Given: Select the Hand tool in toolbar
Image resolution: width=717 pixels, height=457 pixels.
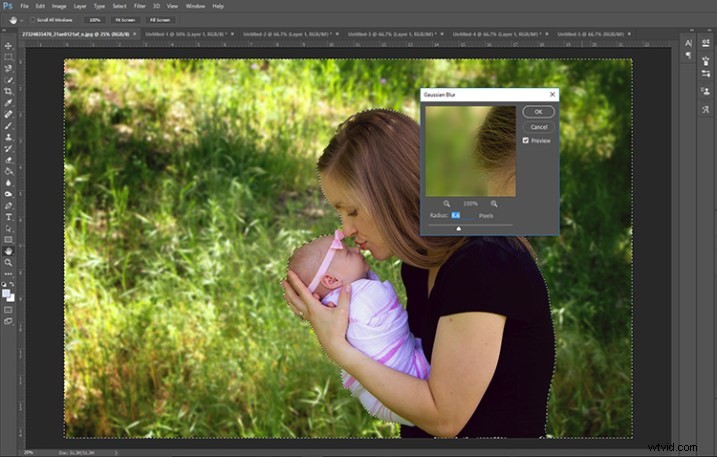Looking at the screenshot, I should (x=8, y=251).
